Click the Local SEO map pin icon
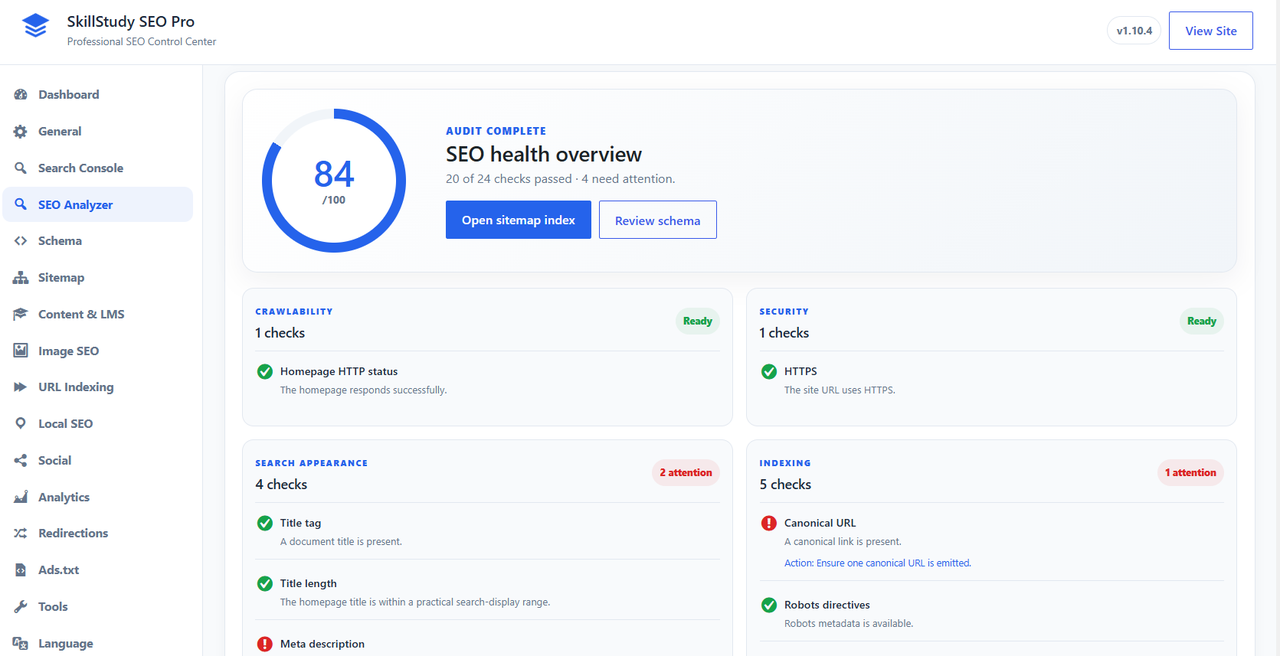 click(x=20, y=424)
